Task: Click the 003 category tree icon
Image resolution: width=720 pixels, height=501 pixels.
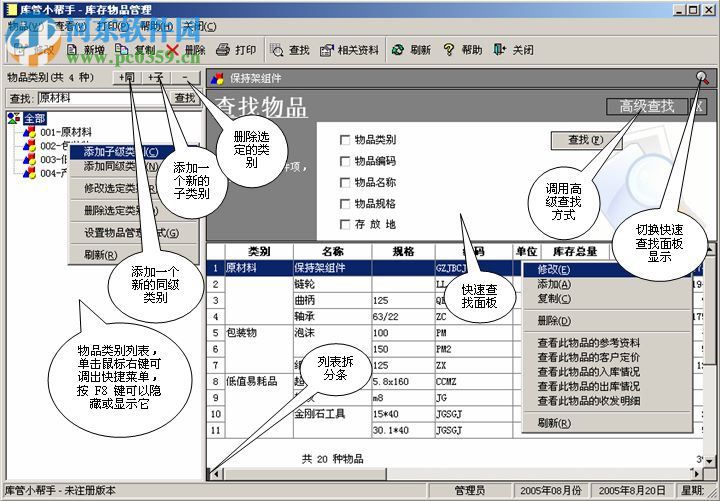Action: tap(30, 159)
